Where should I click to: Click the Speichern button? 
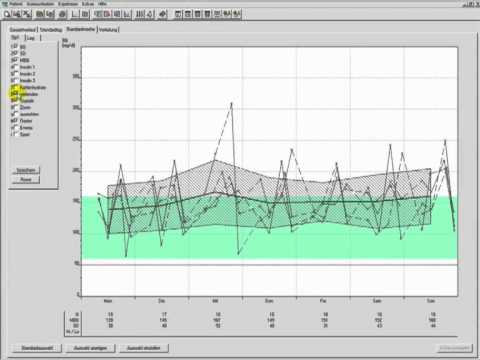point(26,170)
